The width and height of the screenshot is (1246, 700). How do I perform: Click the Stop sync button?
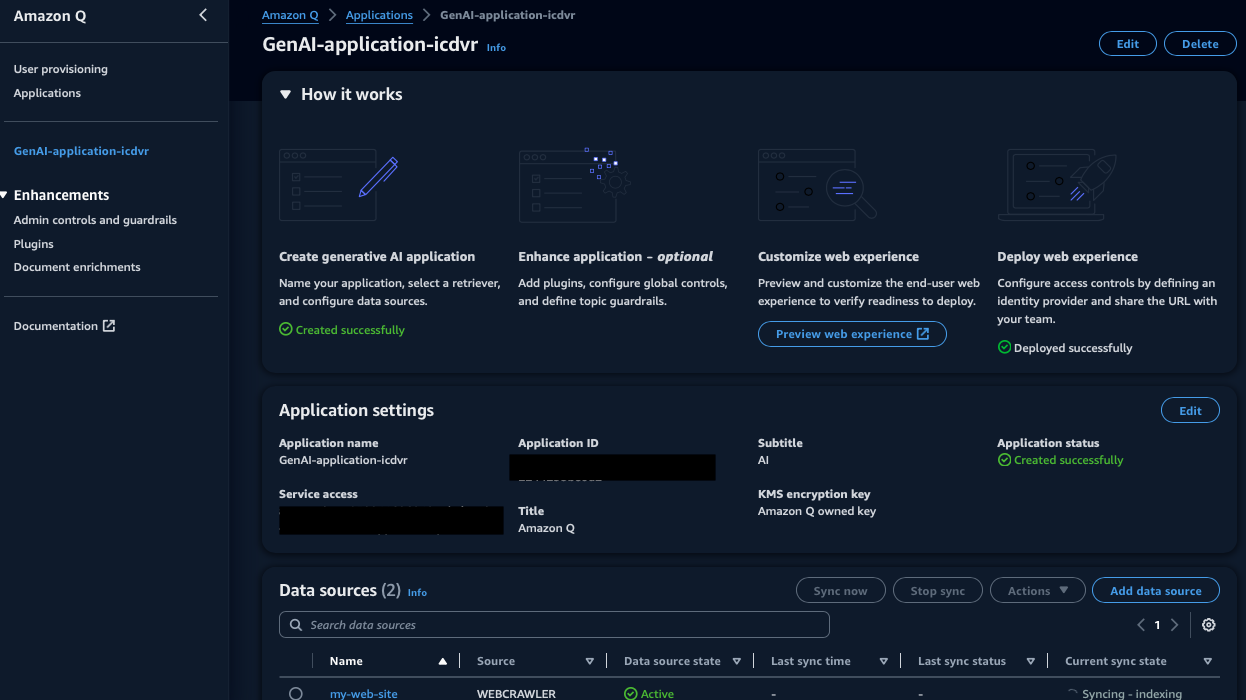tap(938, 591)
